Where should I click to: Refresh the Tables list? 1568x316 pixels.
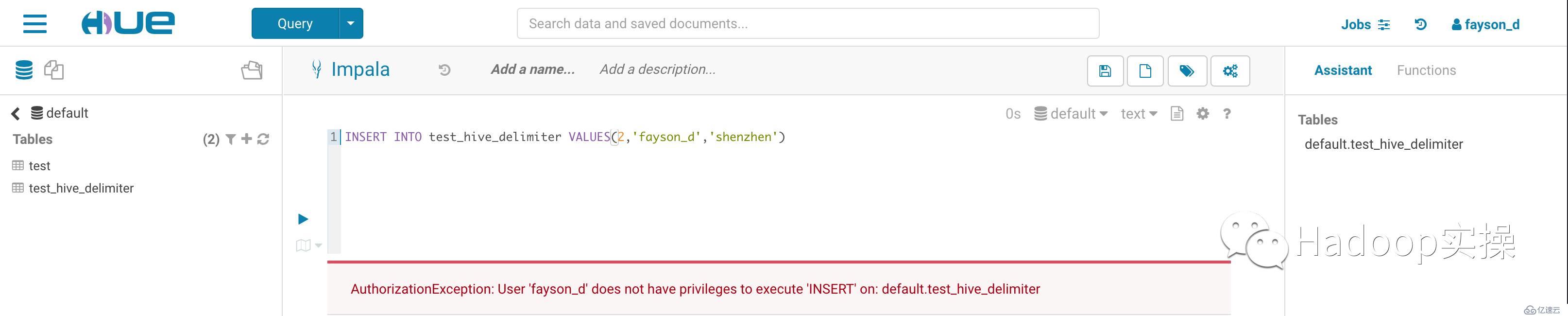263,140
